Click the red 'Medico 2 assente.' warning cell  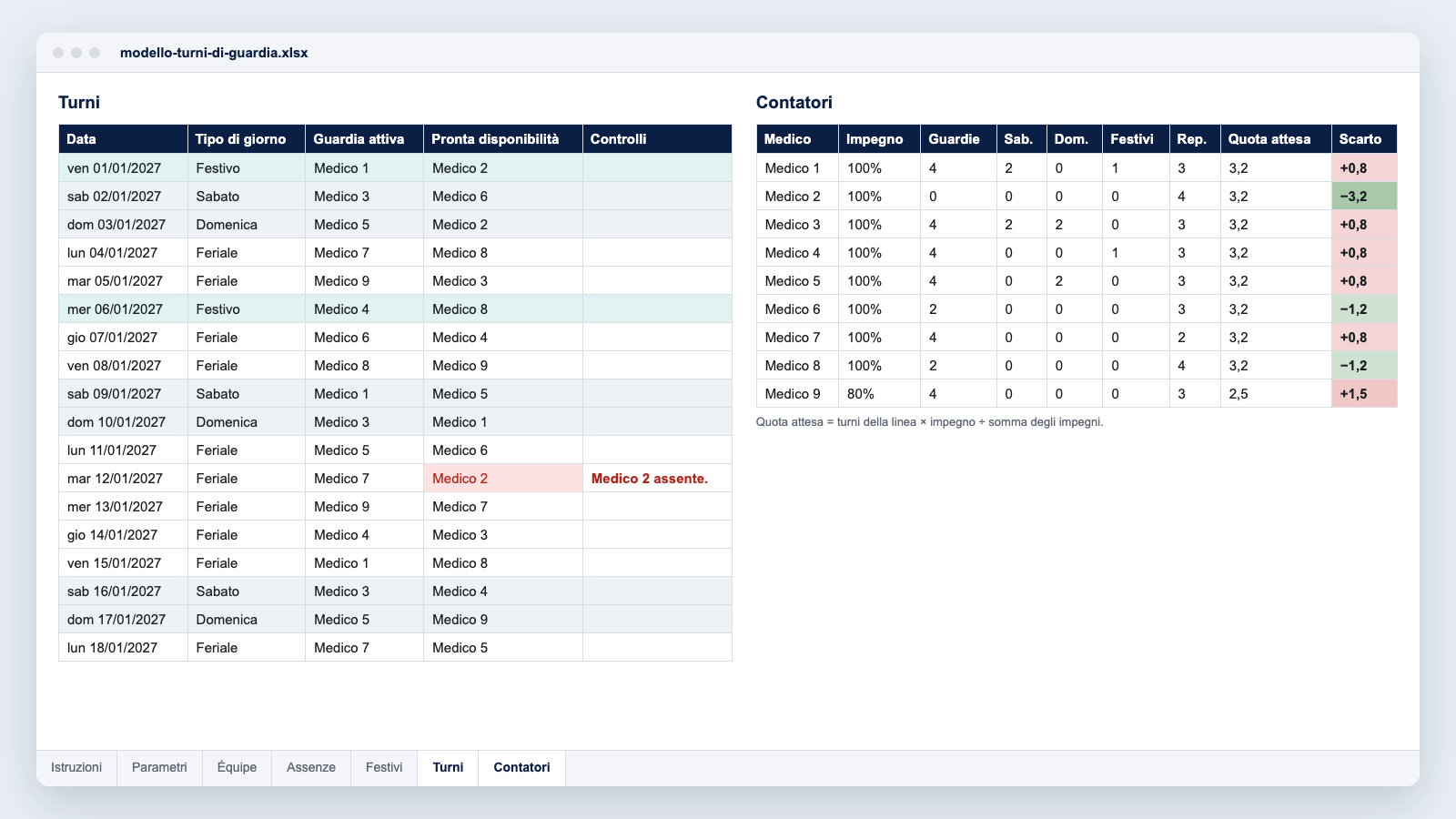click(657, 478)
